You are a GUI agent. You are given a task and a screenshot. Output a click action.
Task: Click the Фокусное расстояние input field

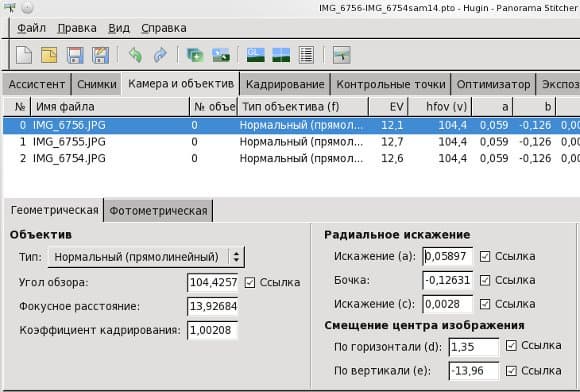click(213, 306)
